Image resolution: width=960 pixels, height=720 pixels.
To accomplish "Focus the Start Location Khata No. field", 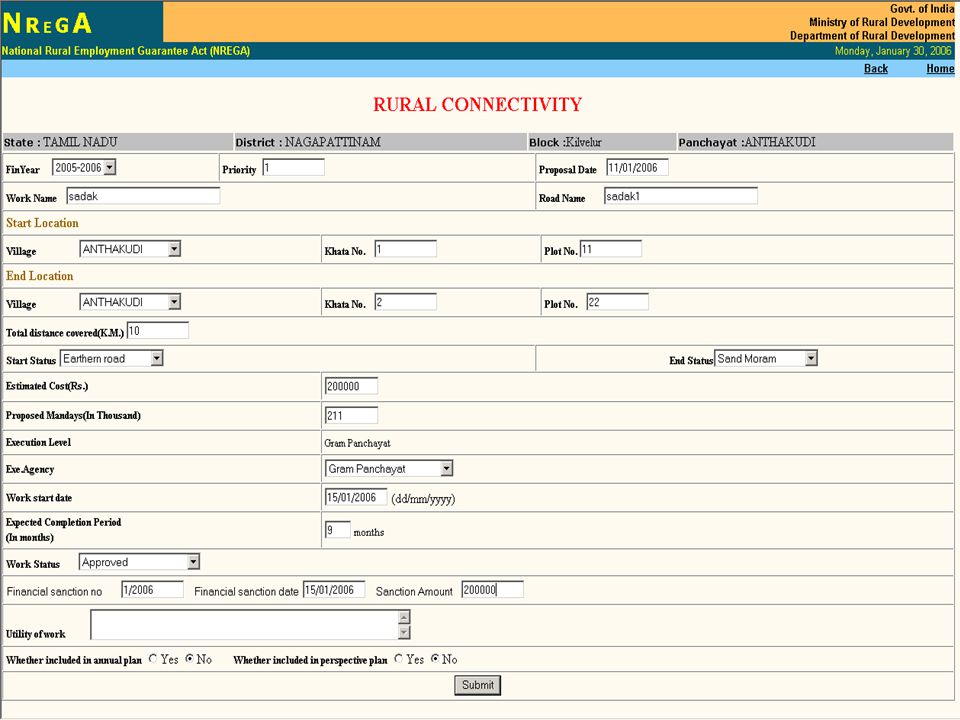I will pos(406,249).
